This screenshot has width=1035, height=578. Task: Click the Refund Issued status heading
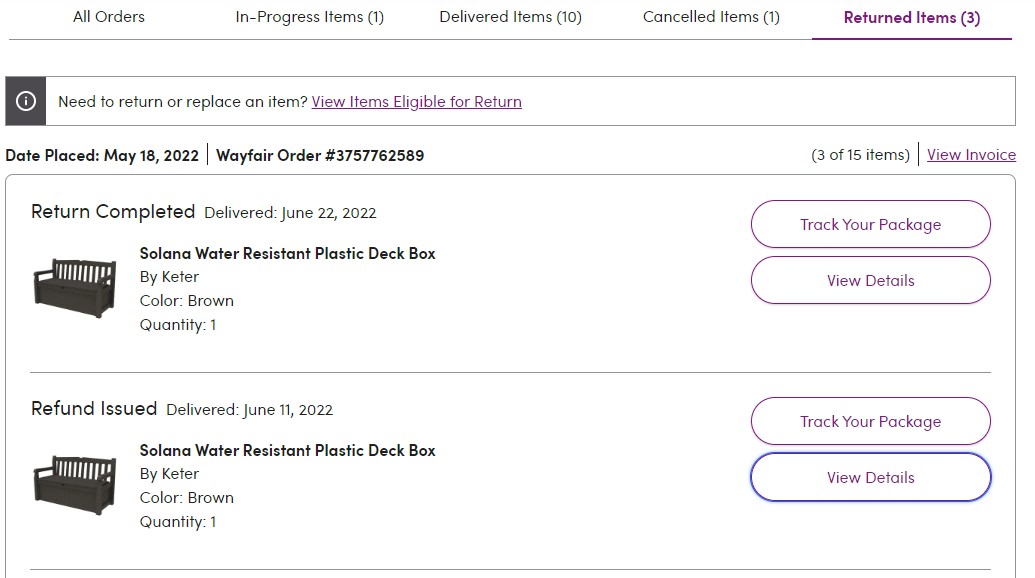click(x=94, y=408)
